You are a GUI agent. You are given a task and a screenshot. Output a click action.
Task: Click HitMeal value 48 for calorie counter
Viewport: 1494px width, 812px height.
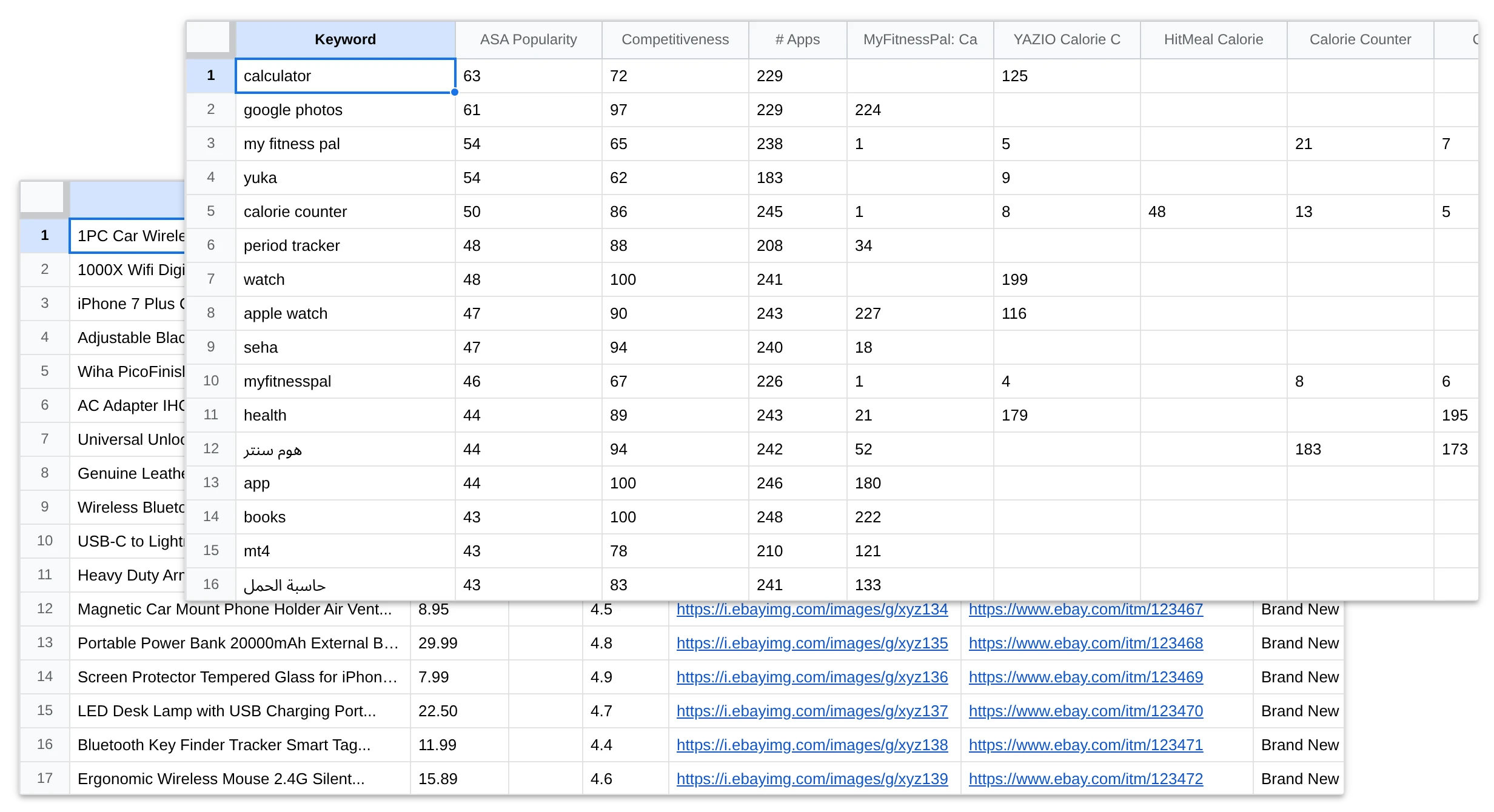coord(1214,211)
